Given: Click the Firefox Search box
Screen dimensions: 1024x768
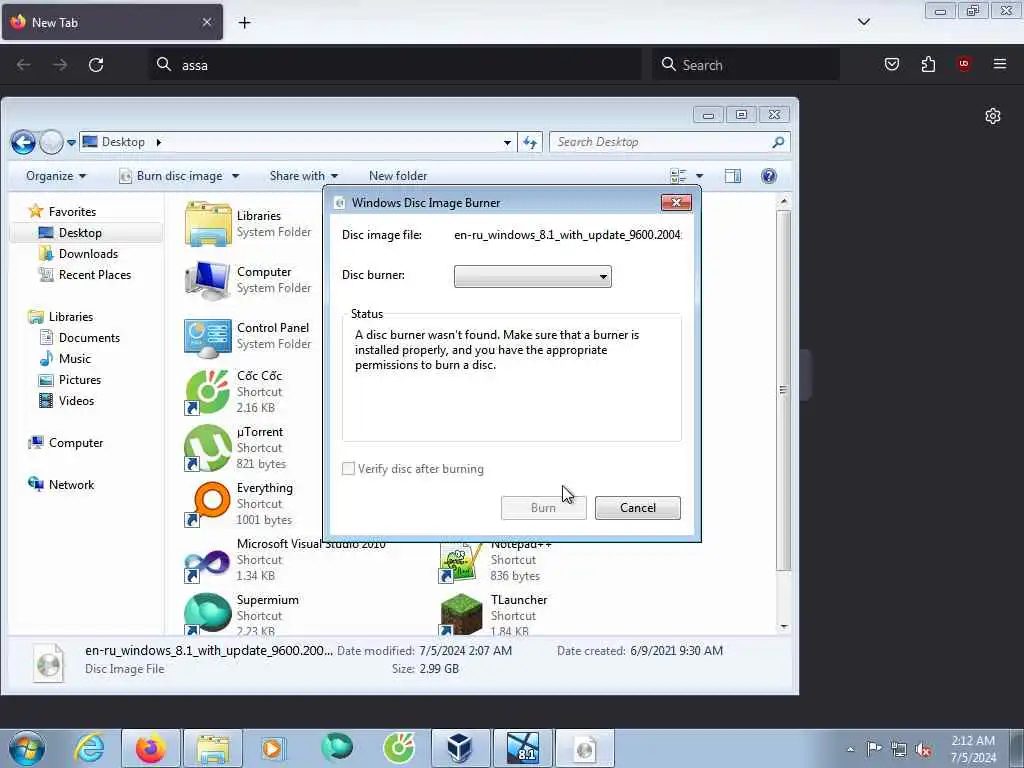Looking at the screenshot, I should pyautogui.click(x=746, y=65).
